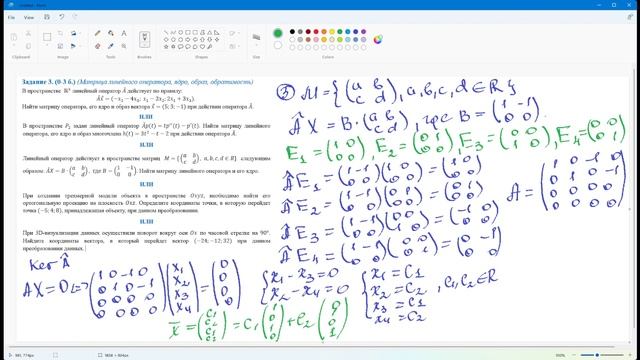The height and width of the screenshot is (360, 640).
Task: Pick the Curve shape
Action: (x=173, y=32)
